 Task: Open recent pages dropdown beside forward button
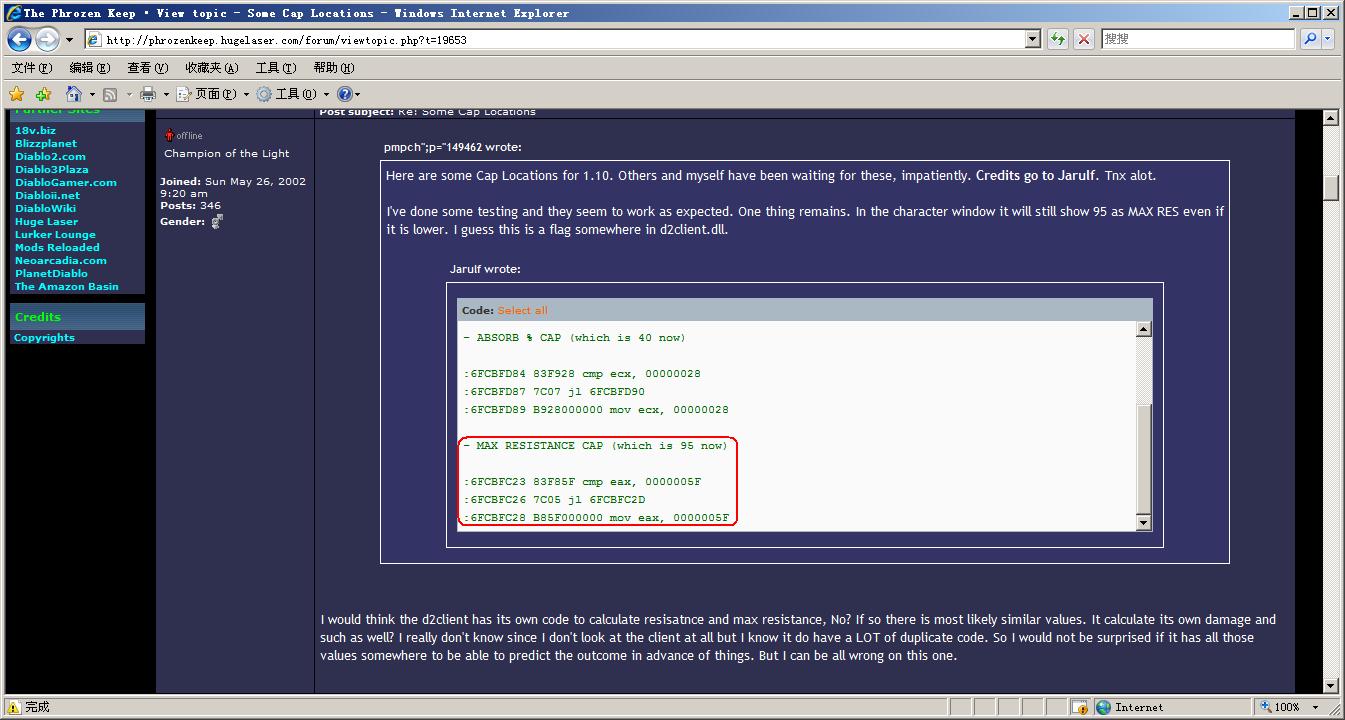click(69, 40)
